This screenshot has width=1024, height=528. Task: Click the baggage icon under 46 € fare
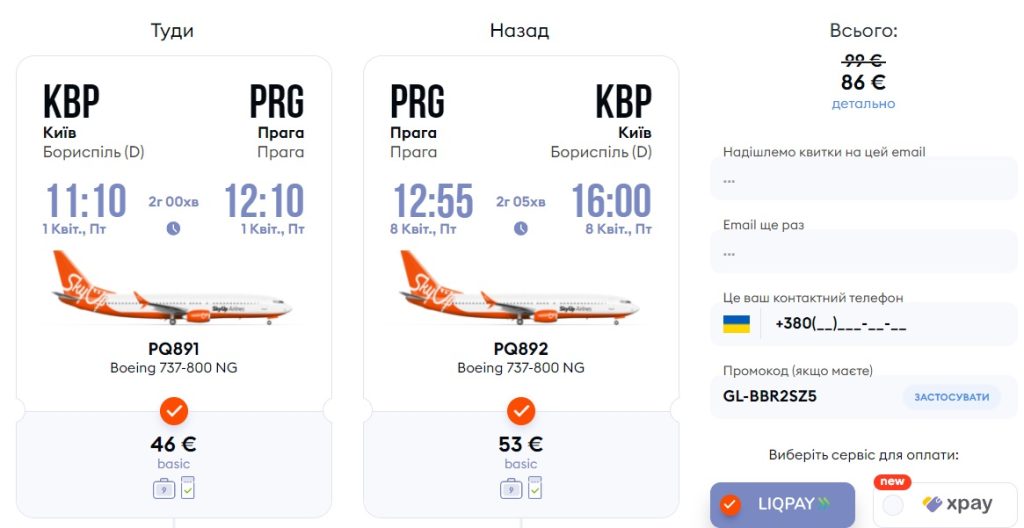(163, 488)
